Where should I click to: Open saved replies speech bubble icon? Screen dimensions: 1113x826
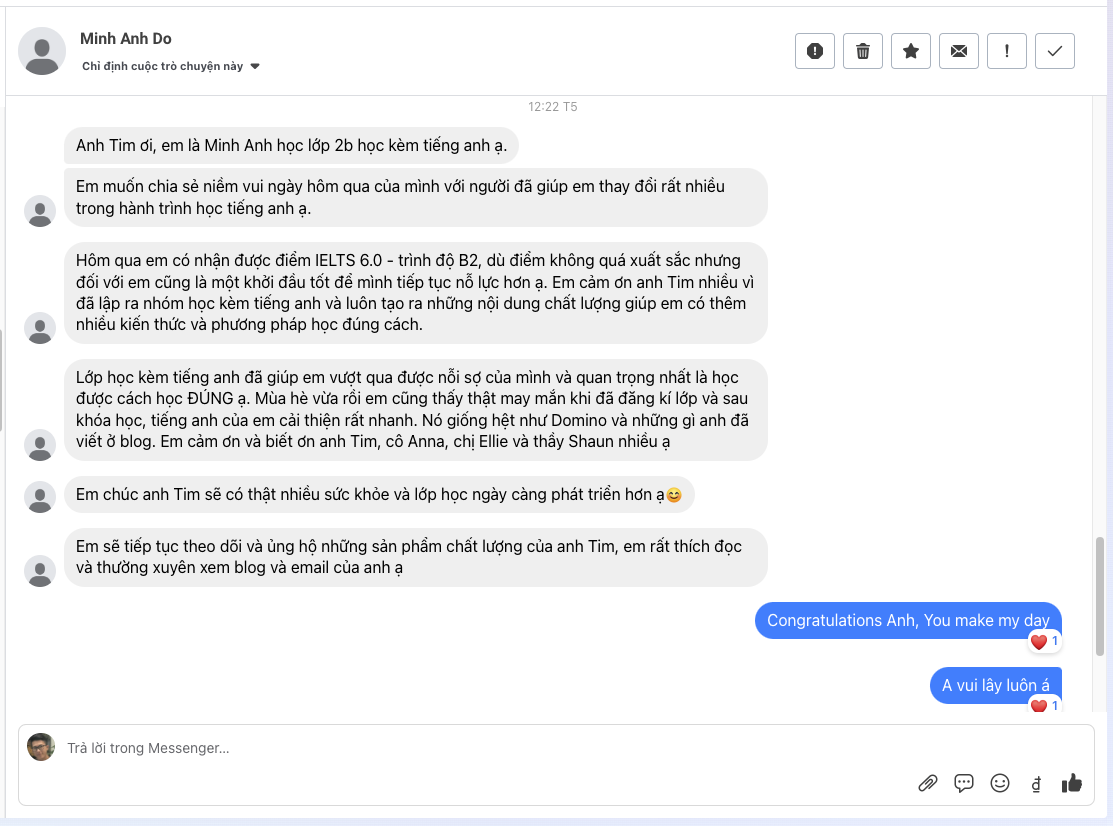(964, 783)
